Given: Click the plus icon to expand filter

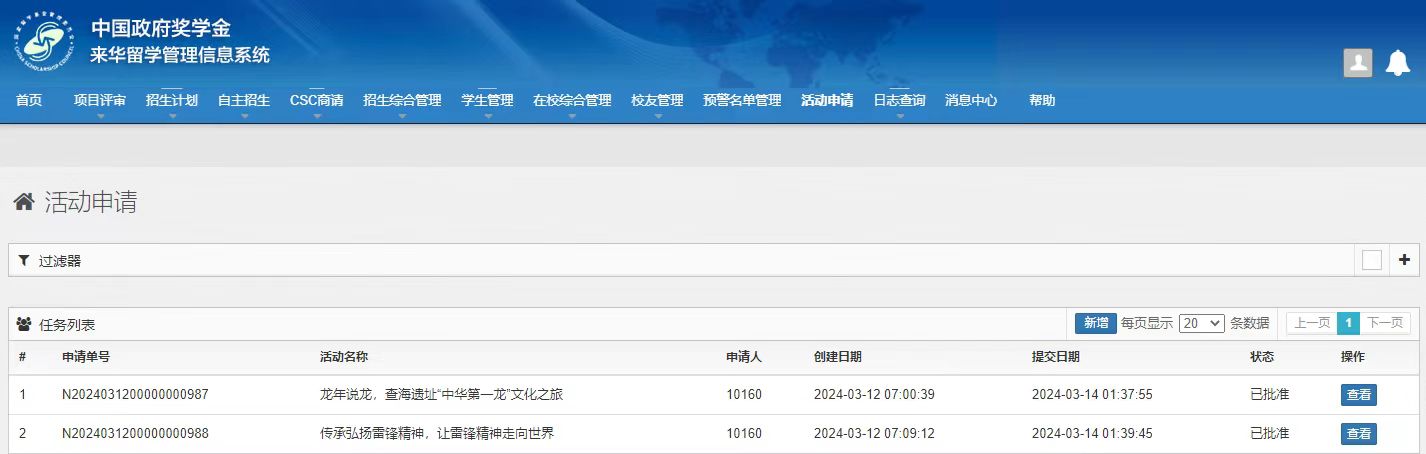Looking at the screenshot, I should (1404, 260).
